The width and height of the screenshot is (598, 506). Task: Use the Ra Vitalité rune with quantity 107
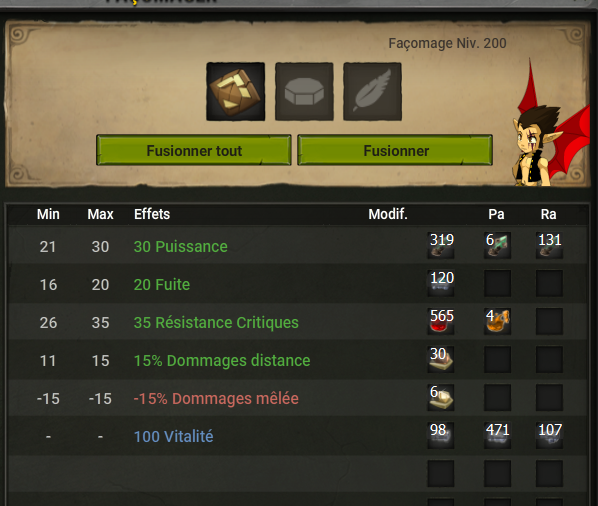pyautogui.click(x=549, y=435)
